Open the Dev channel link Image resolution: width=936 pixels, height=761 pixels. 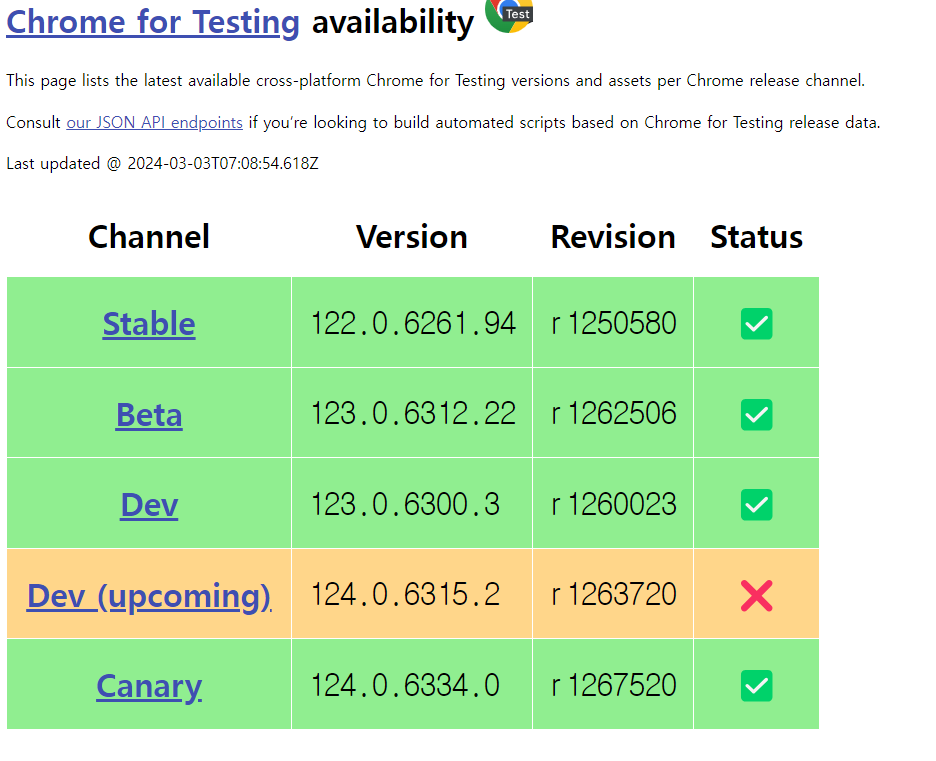click(149, 505)
